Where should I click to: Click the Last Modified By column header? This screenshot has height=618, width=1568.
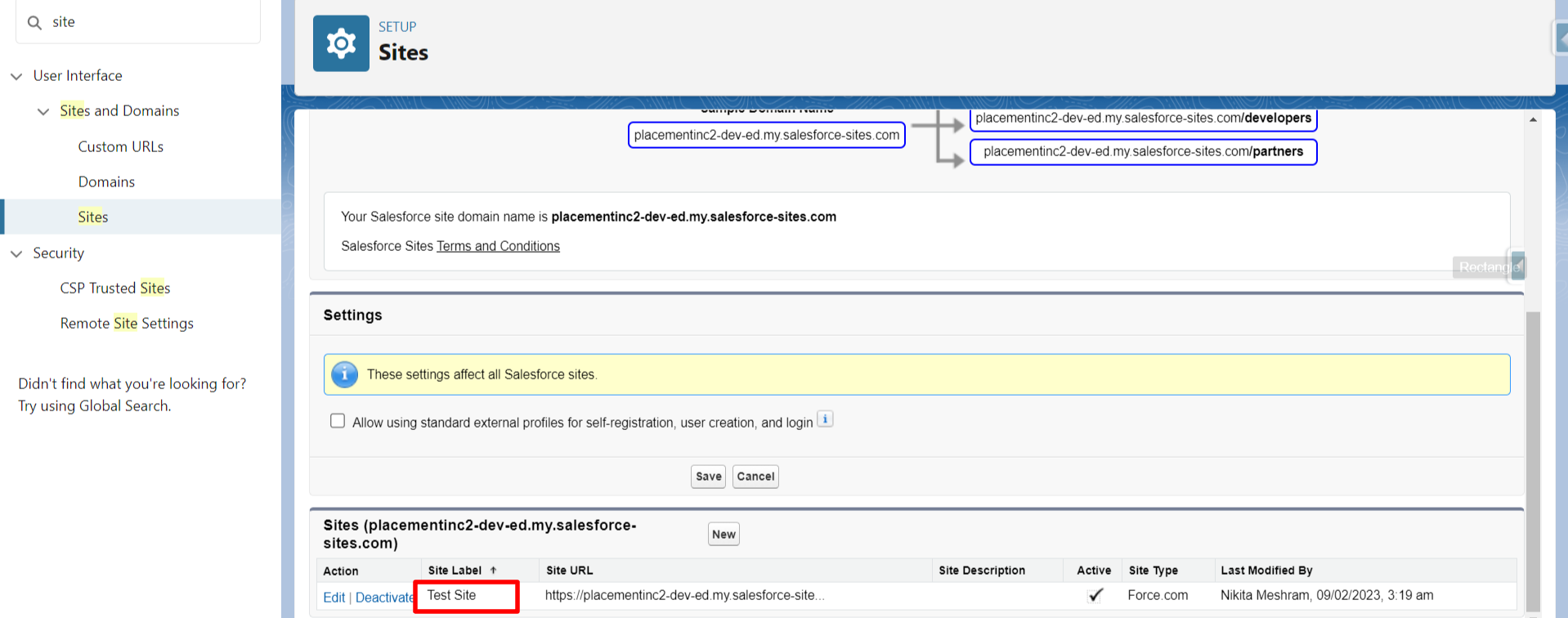click(x=1266, y=571)
